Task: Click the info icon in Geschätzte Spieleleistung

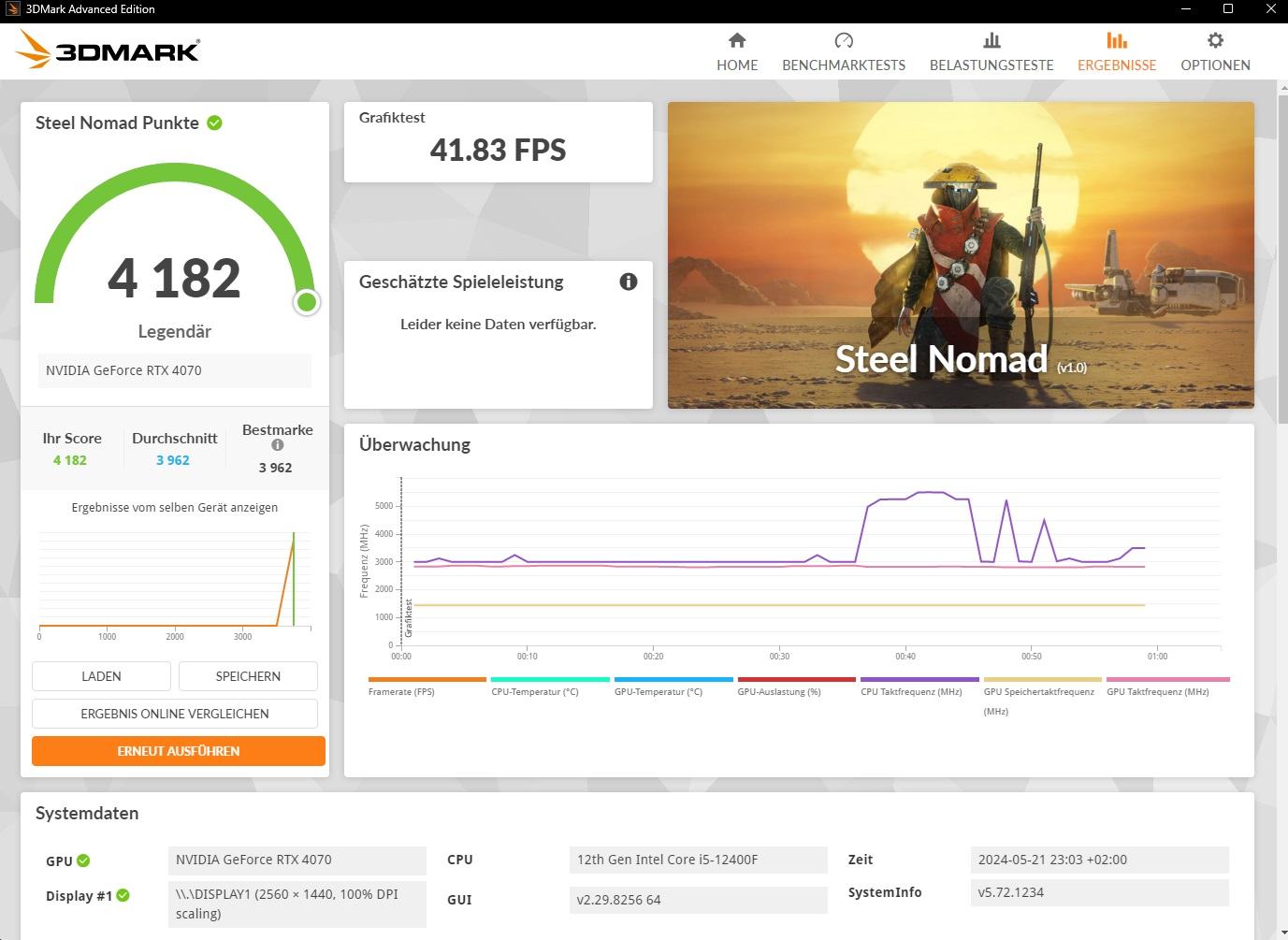Action: (x=629, y=282)
